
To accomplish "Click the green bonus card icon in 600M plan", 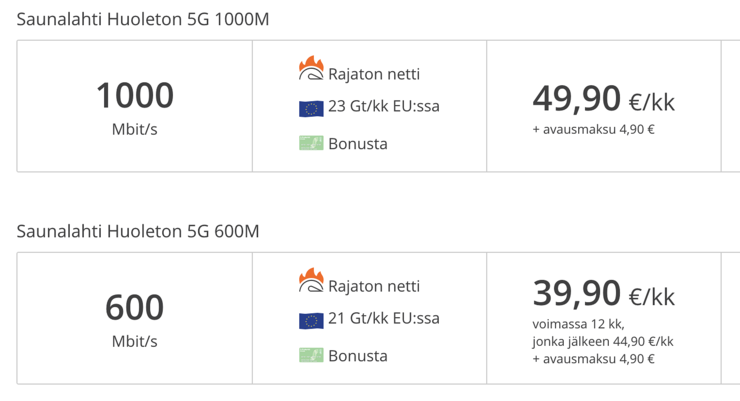I will pyautogui.click(x=311, y=355).
